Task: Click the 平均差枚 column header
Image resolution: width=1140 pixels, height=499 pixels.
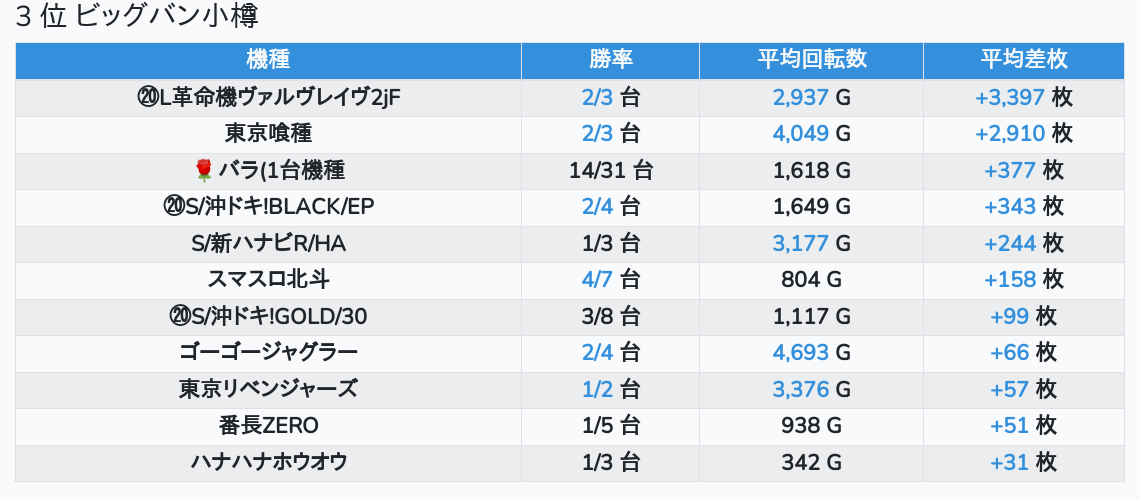Action: [1023, 59]
